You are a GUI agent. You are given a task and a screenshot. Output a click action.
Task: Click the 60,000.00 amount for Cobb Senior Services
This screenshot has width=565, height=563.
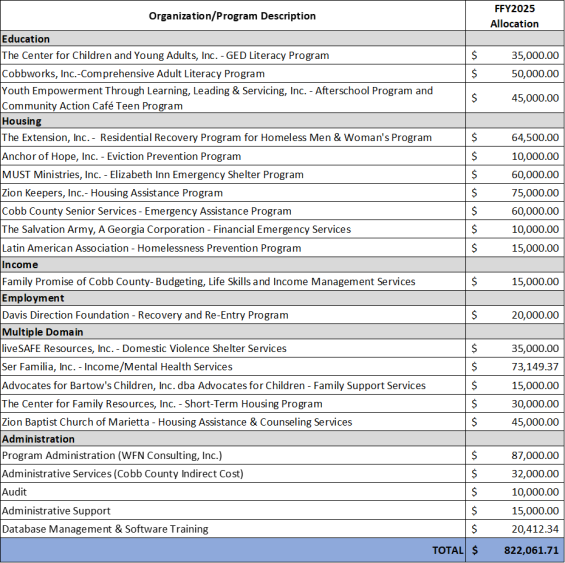coord(535,211)
